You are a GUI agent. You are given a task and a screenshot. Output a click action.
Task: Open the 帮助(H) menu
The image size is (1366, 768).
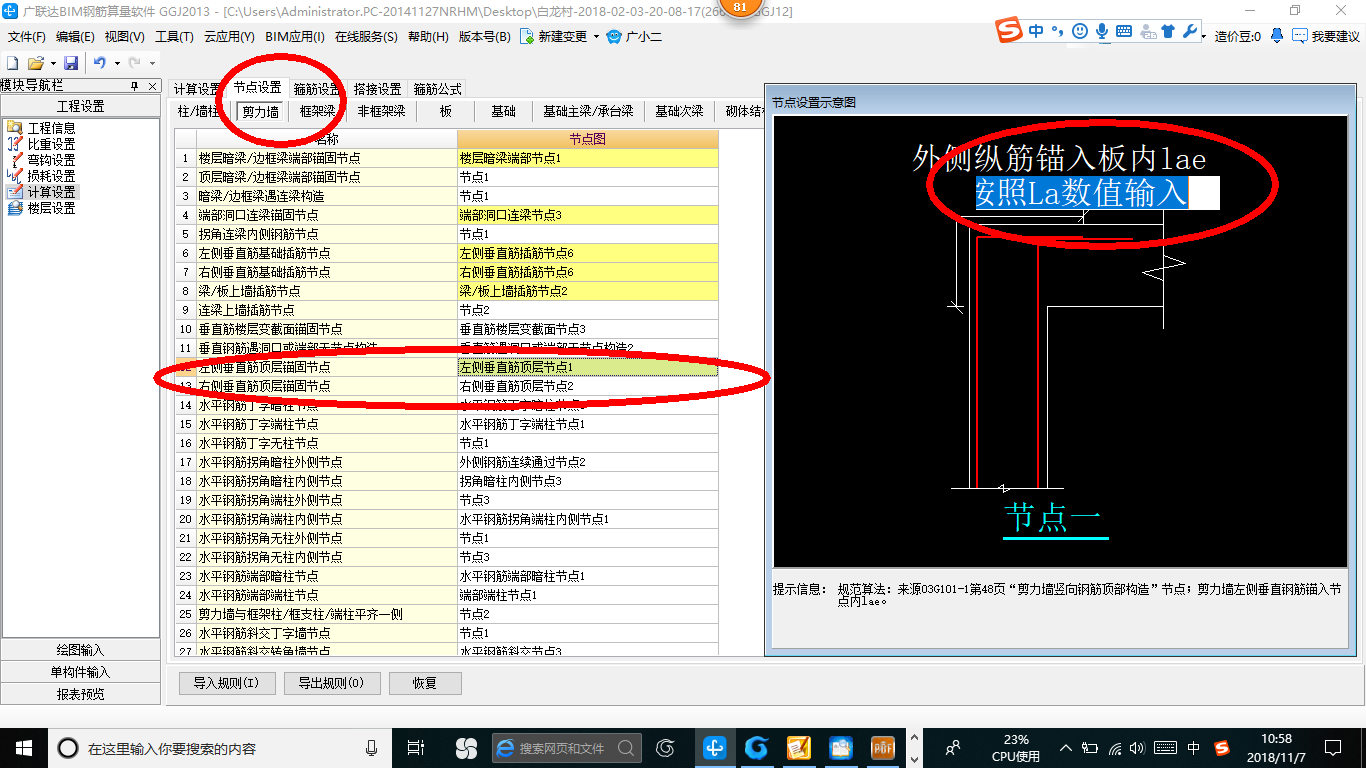tap(429, 37)
